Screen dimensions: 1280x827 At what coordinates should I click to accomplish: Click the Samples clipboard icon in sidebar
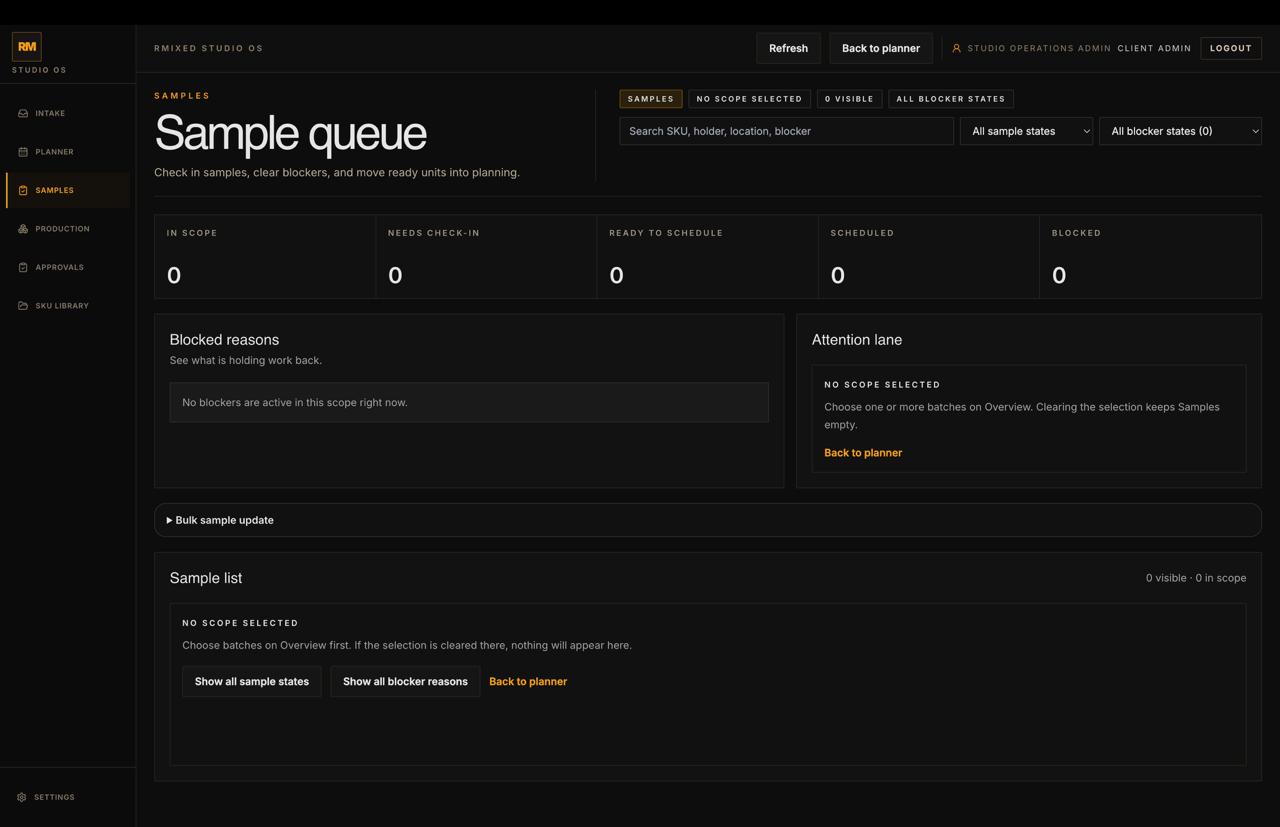(24, 190)
